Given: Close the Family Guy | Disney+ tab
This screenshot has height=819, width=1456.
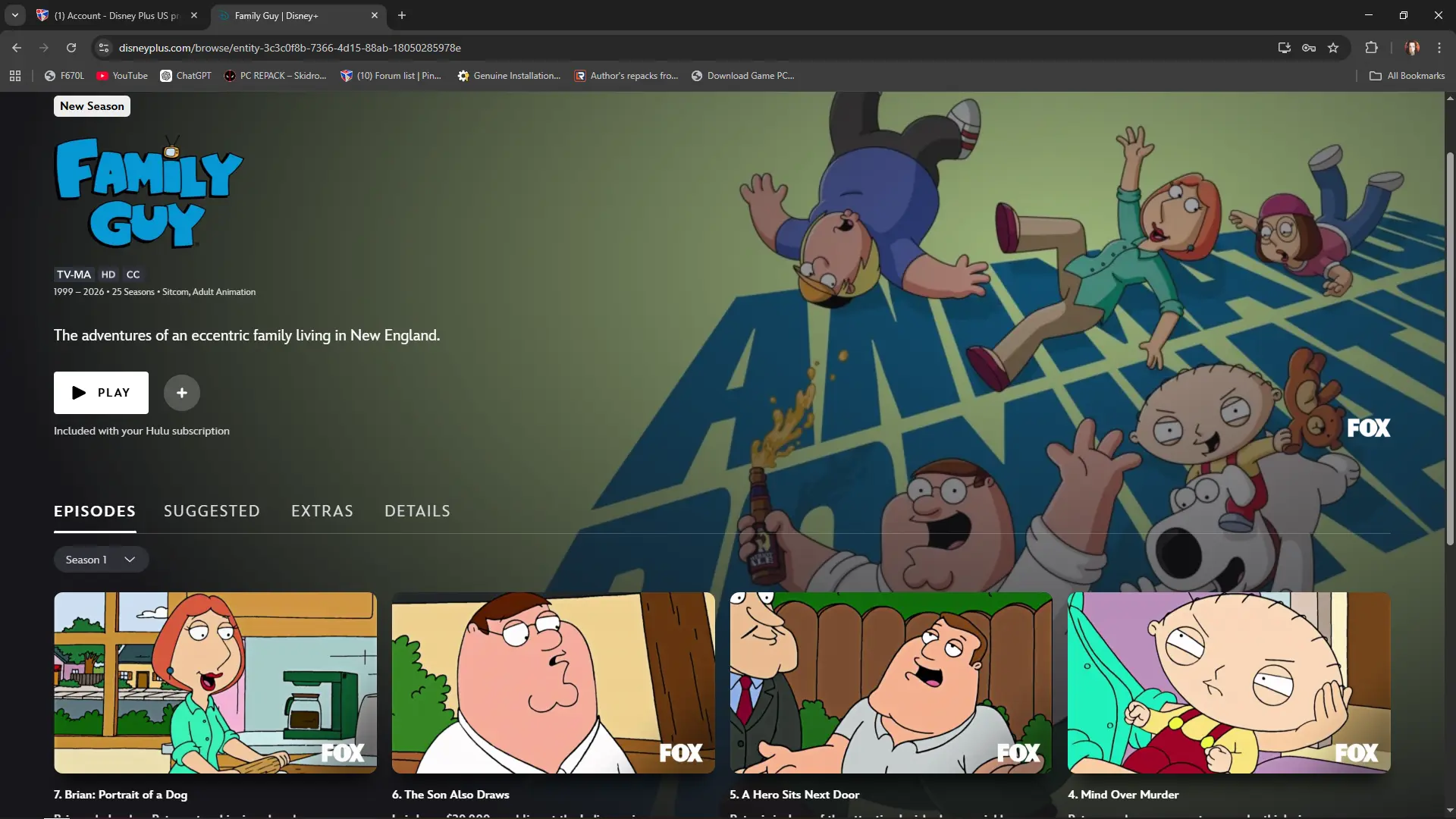Looking at the screenshot, I should 375,15.
